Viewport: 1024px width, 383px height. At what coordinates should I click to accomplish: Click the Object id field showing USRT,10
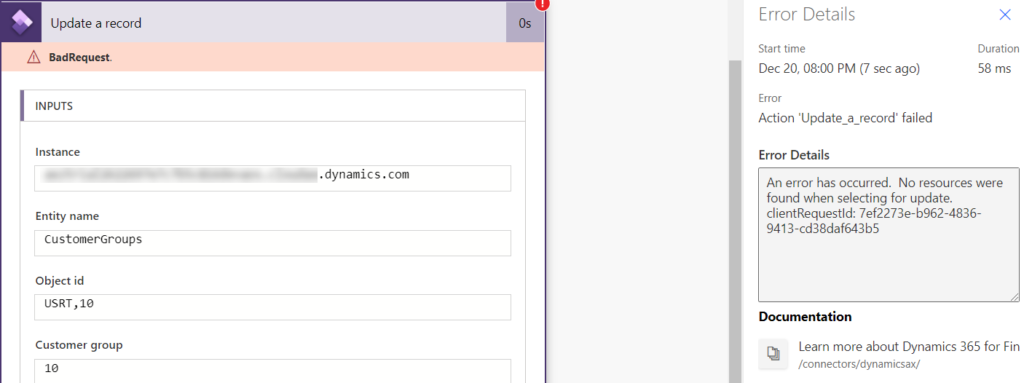[x=273, y=307]
